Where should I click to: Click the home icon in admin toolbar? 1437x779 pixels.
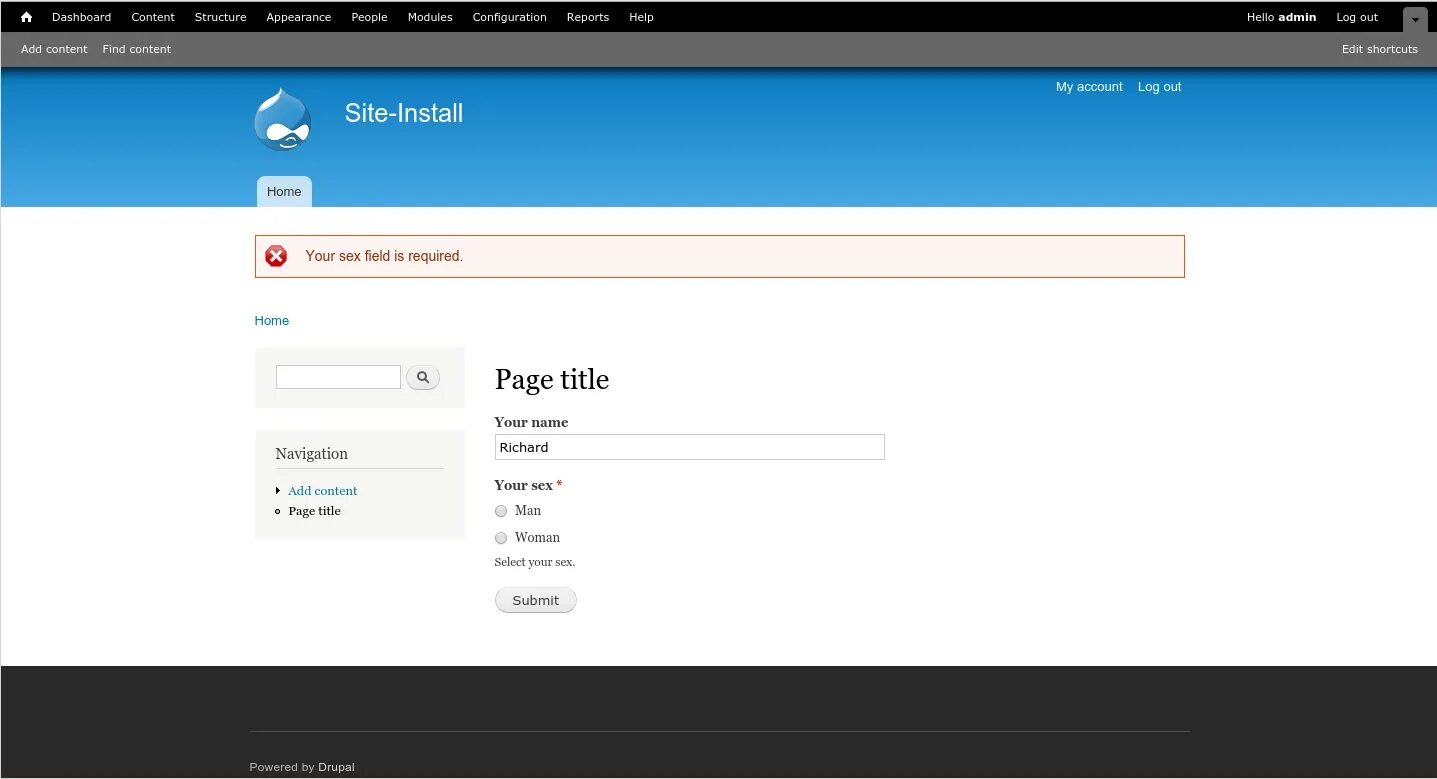26,17
